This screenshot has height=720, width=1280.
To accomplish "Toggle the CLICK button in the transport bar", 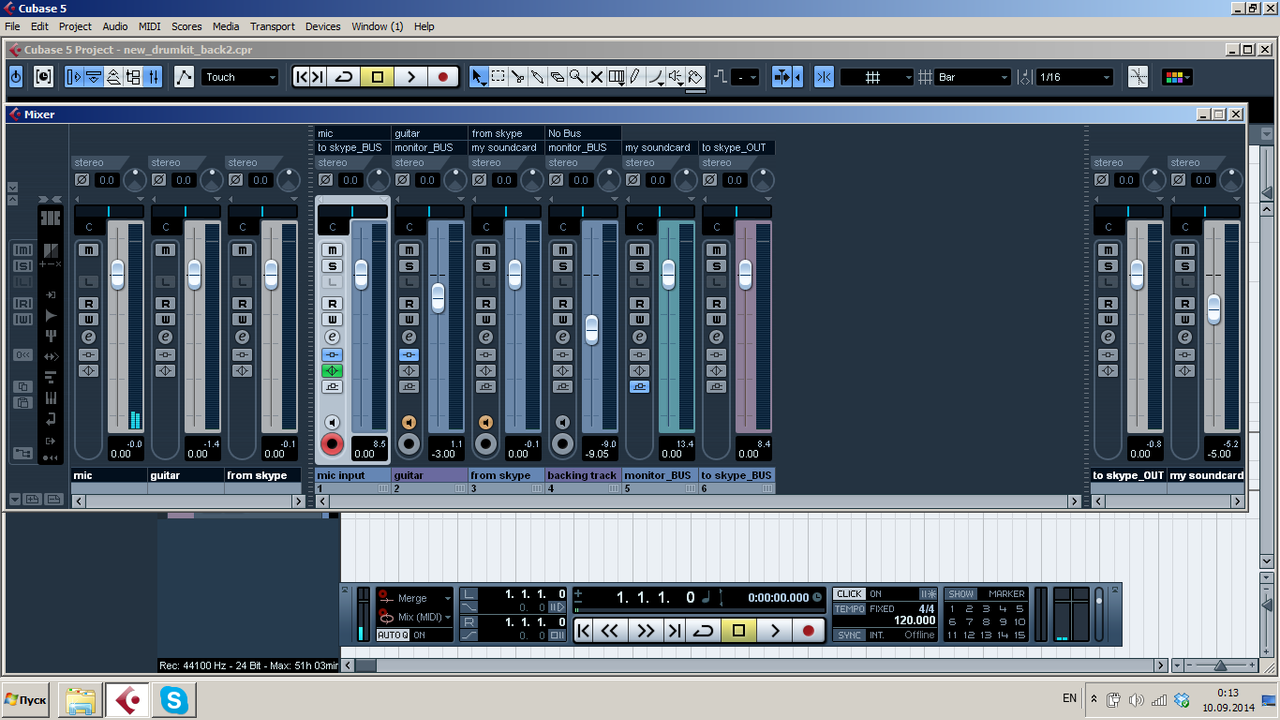I will (849, 593).
